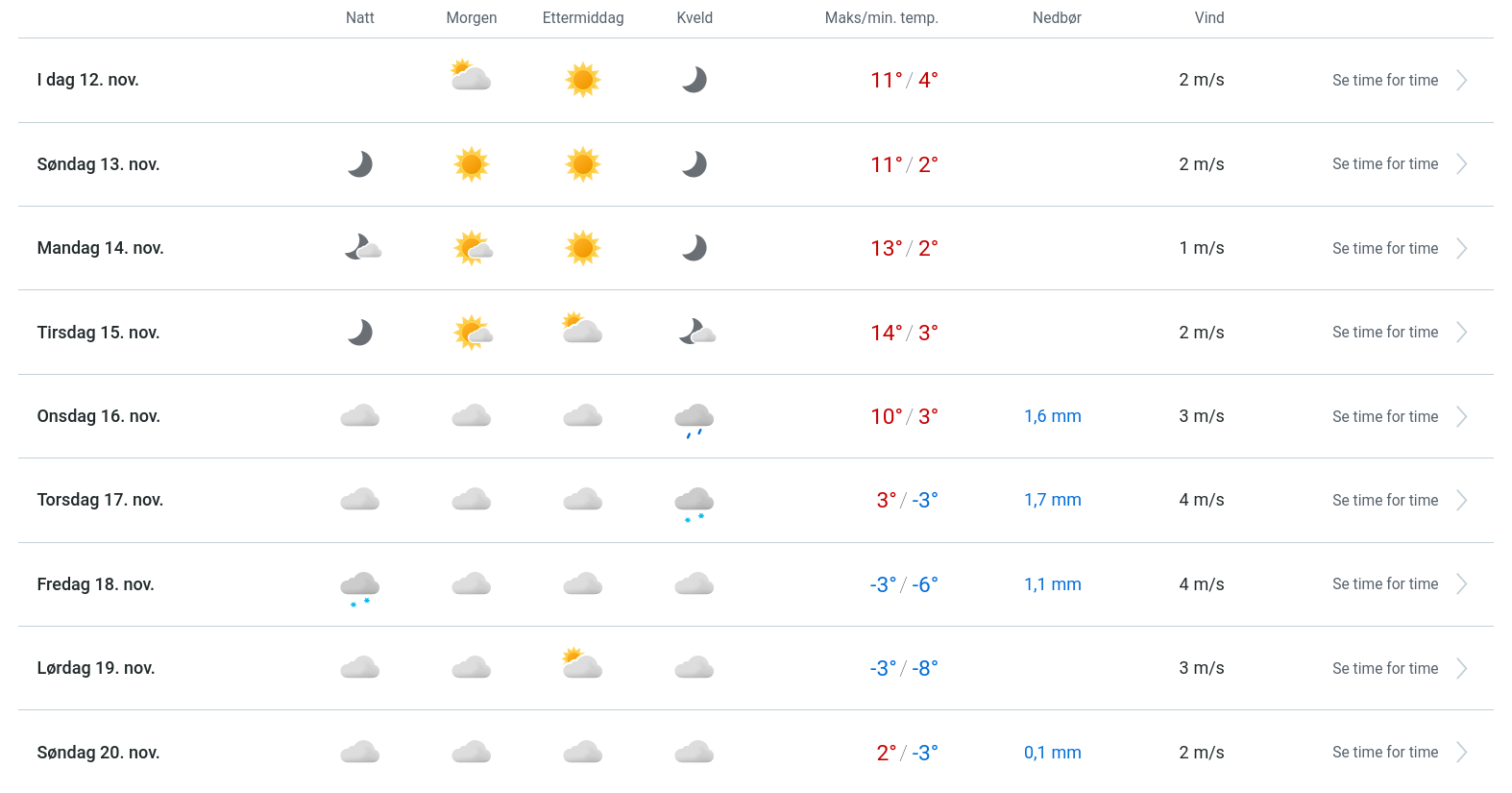Open 'Se time for time' for Mandag 14. nov.
The height and width of the screenshot is (793, 1512).
[1384, 249]
